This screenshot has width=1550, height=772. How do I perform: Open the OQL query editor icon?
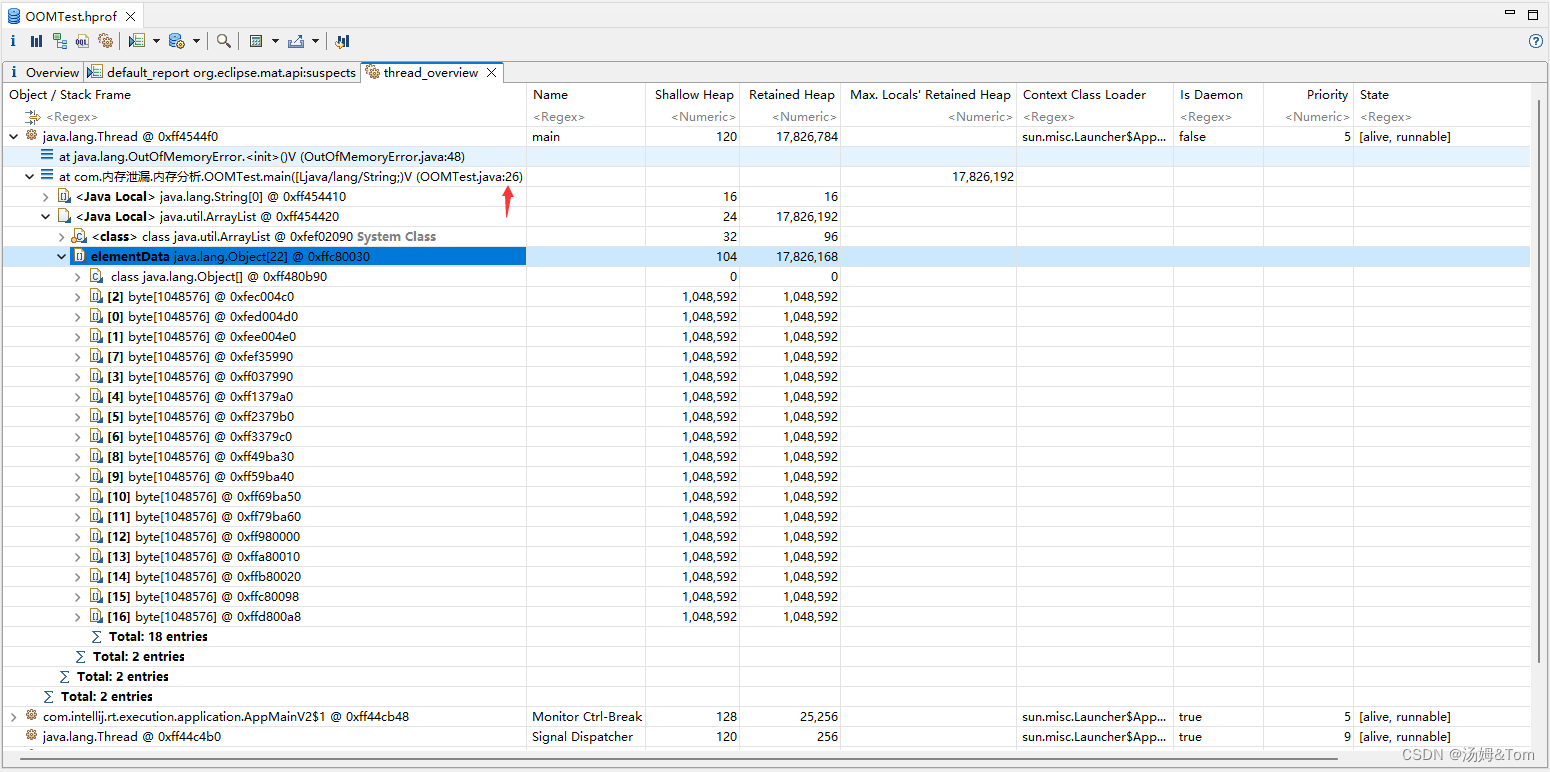(x=82, y=41)
